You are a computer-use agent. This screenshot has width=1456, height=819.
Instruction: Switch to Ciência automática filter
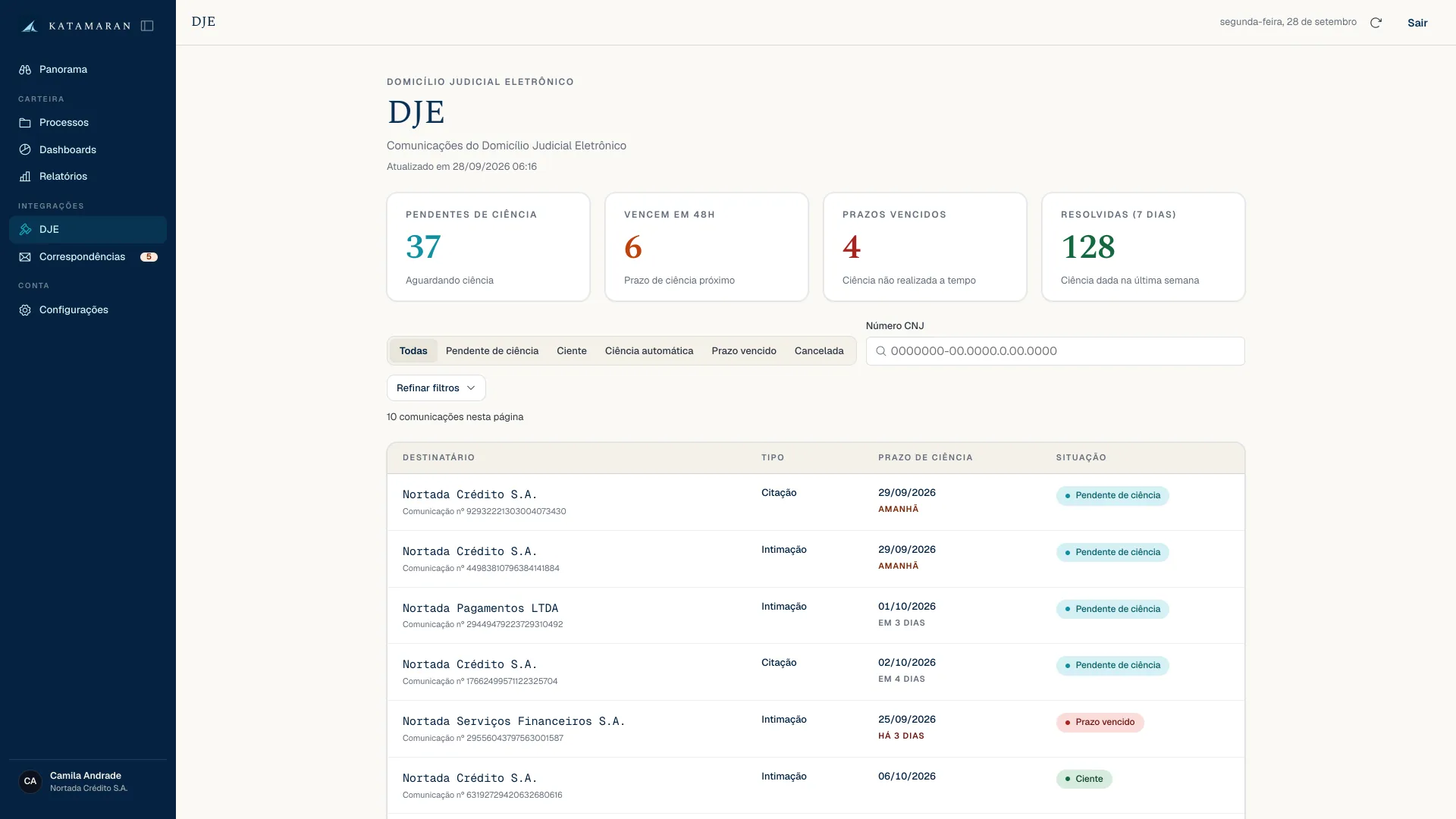click(649, 351)
